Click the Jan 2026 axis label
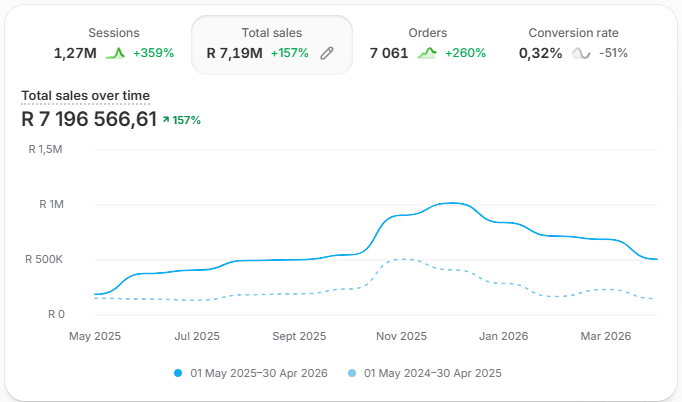 click(504, 336)
